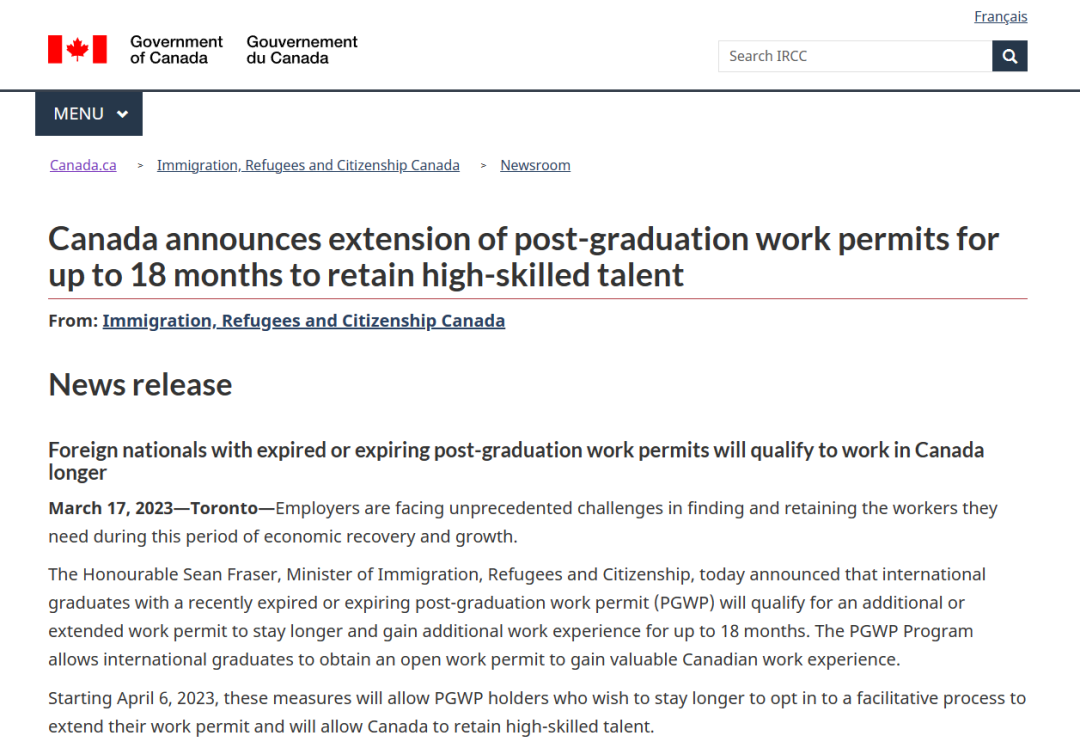Click the Starting April 6, 2023 paragraph
The image size is (1080, 754).
click(x=537, y=711)
